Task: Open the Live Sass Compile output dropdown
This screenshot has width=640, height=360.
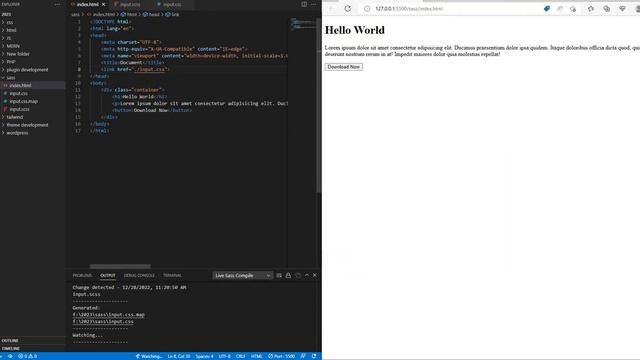Action: [x=242, y=276]
